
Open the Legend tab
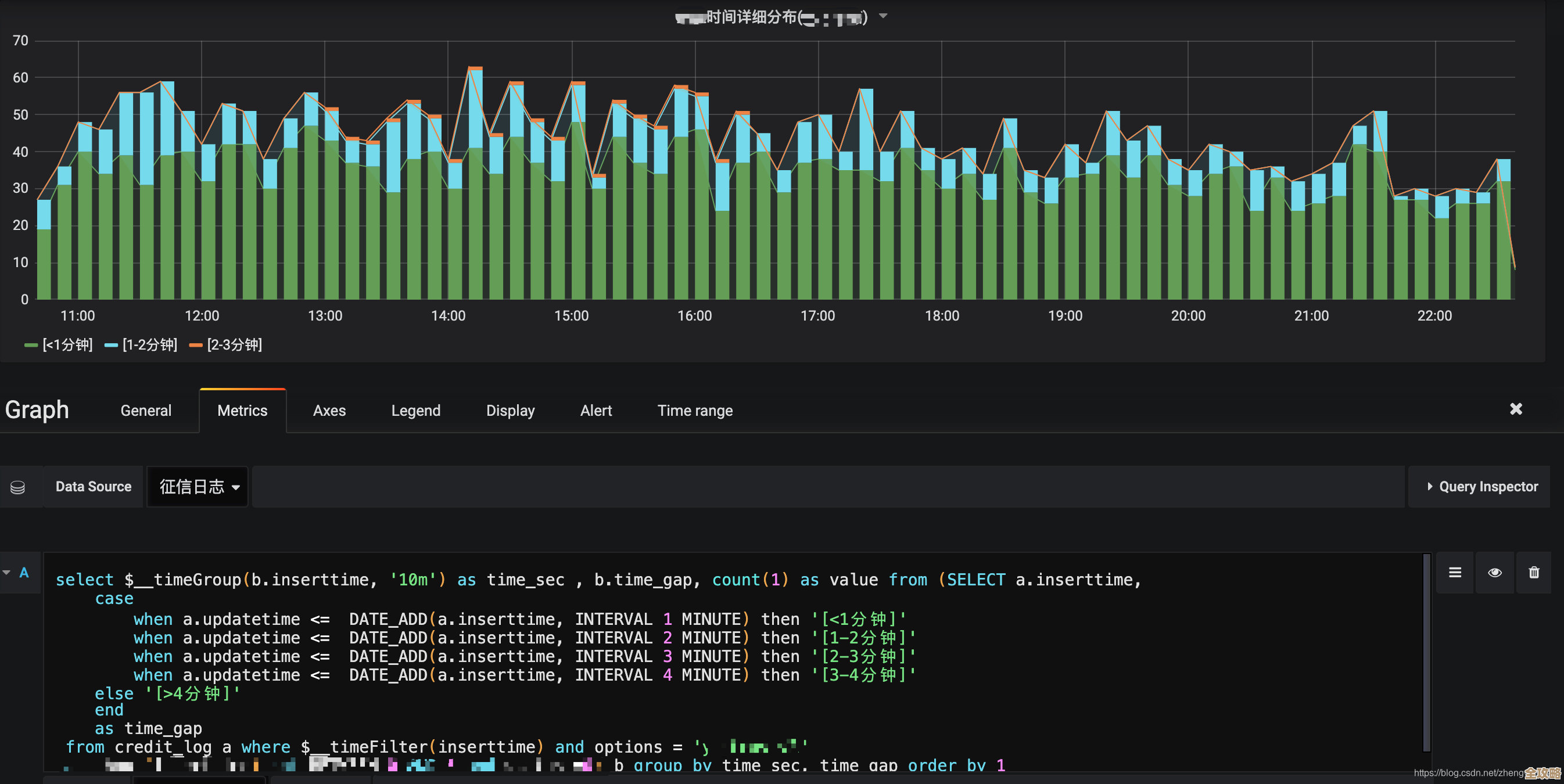415,411
